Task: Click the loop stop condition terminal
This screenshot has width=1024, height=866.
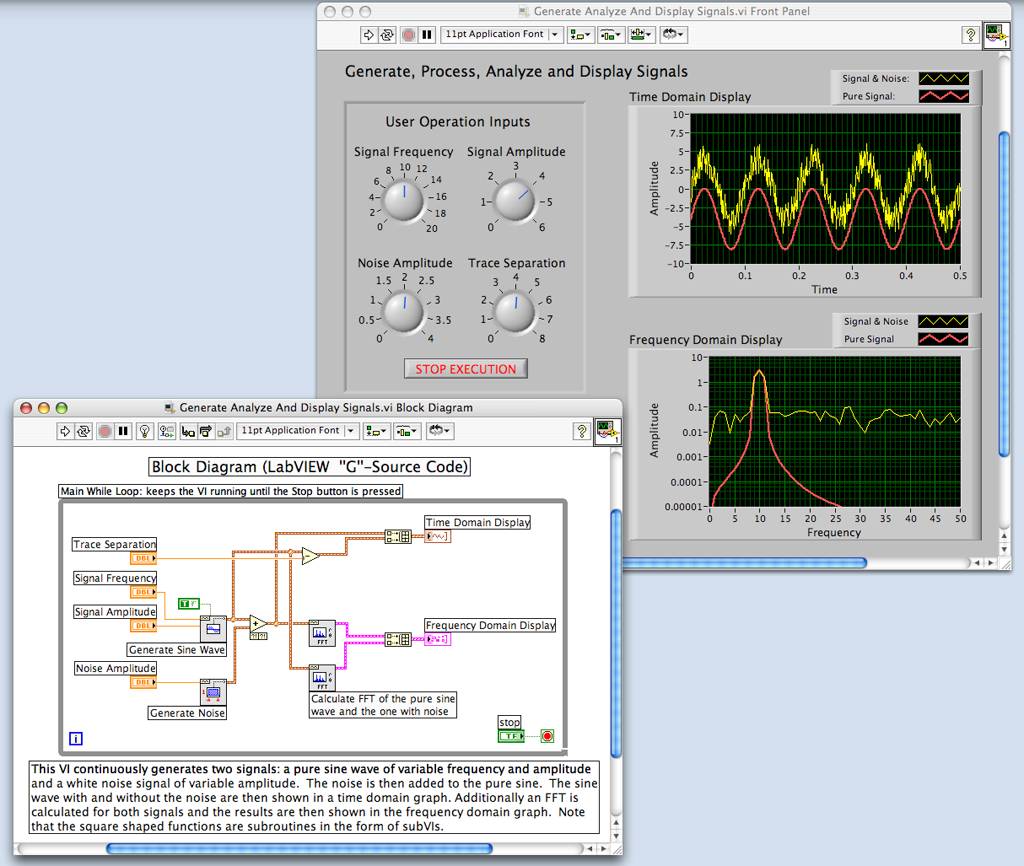Action: coord(547,736)
